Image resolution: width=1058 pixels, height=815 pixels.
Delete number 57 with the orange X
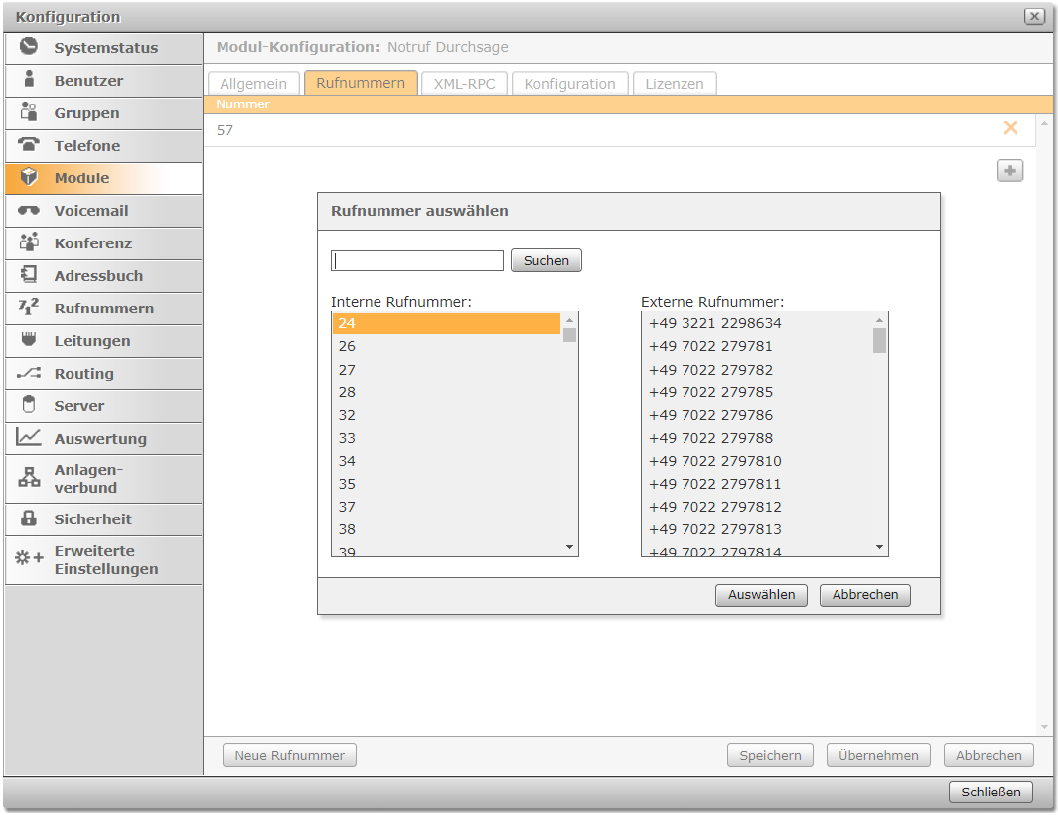point(1010,128)
